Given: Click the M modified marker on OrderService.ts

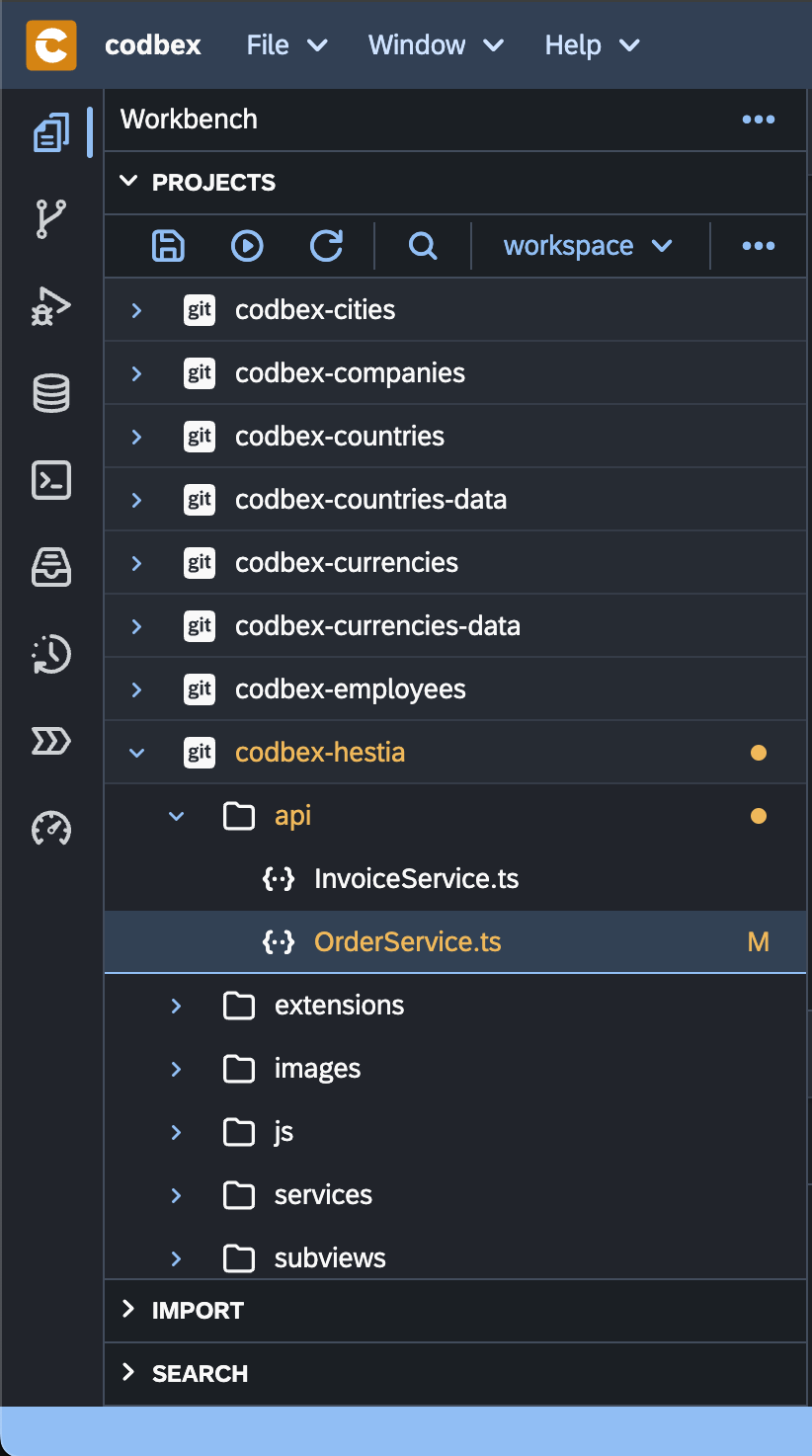Looking at the screenshot, I should click(759, 942).
